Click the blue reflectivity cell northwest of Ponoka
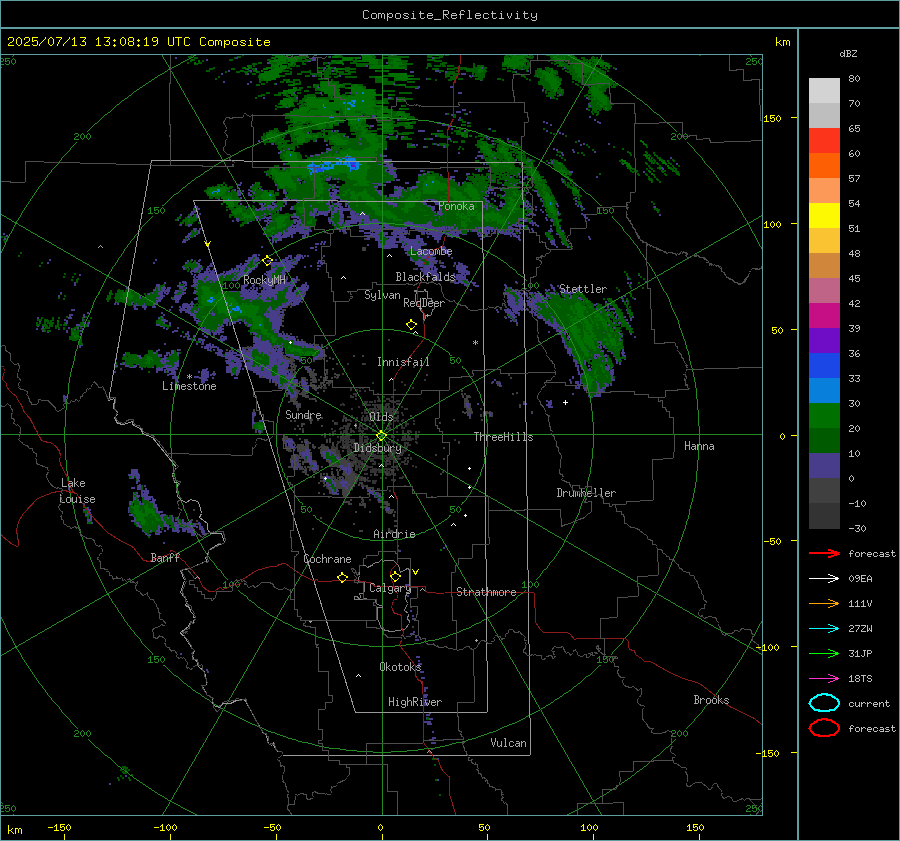This screenshot has height=841, width=900. [x=334, y=166]
